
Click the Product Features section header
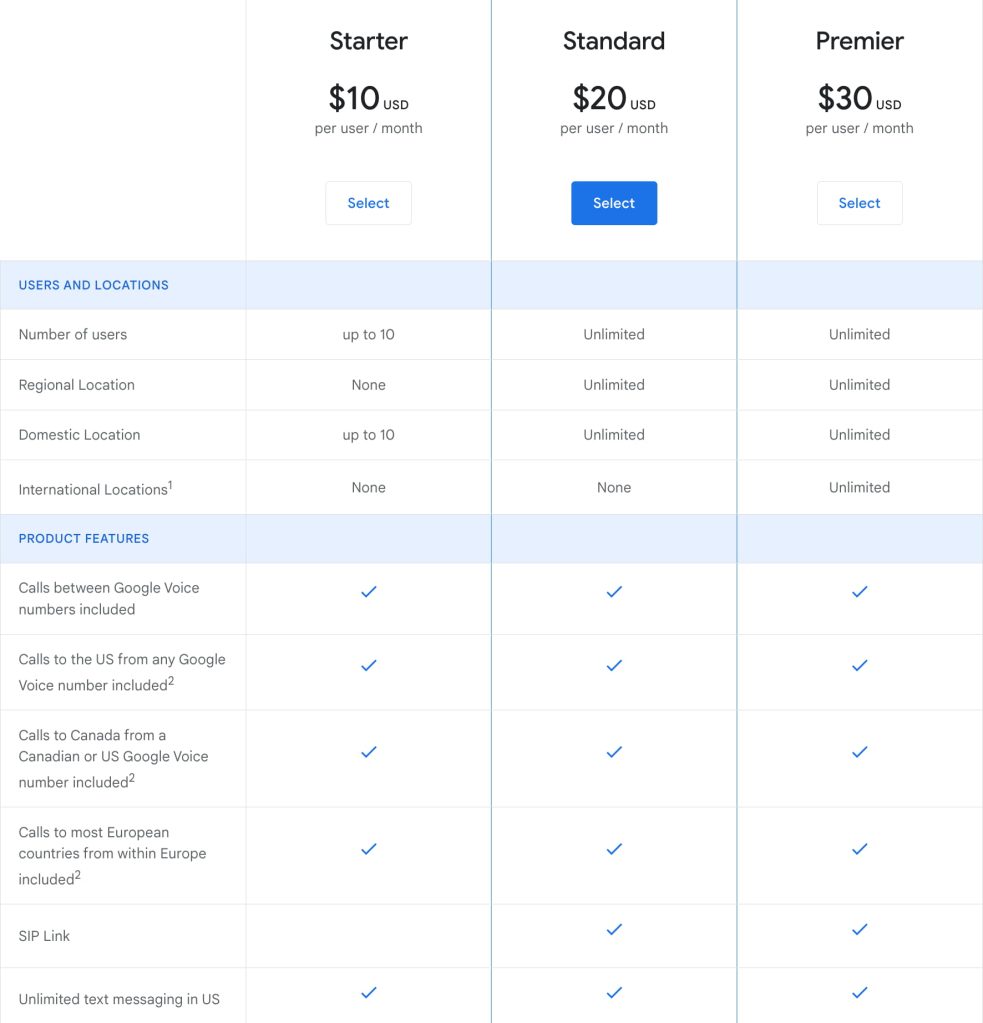pos(84,538)
